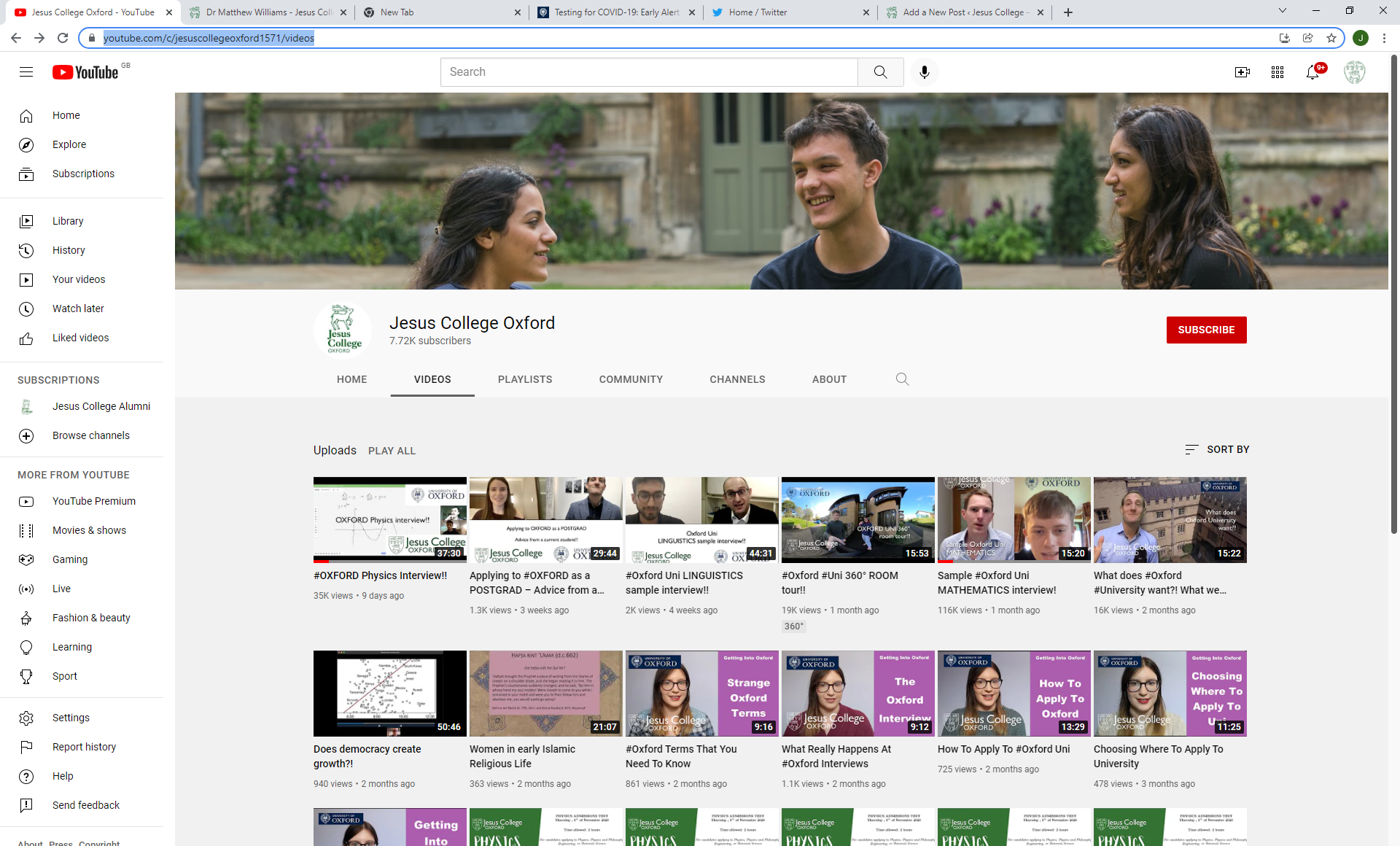Open the YouTube apps grid icon
The image size is (1400, 846).
click(x=1277, y=71)
